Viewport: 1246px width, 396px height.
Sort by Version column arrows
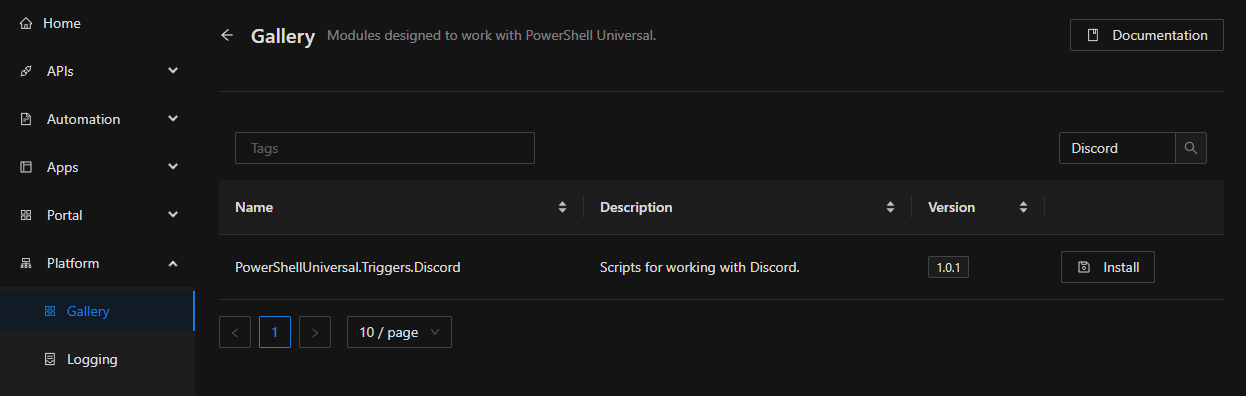[1023, 207]
